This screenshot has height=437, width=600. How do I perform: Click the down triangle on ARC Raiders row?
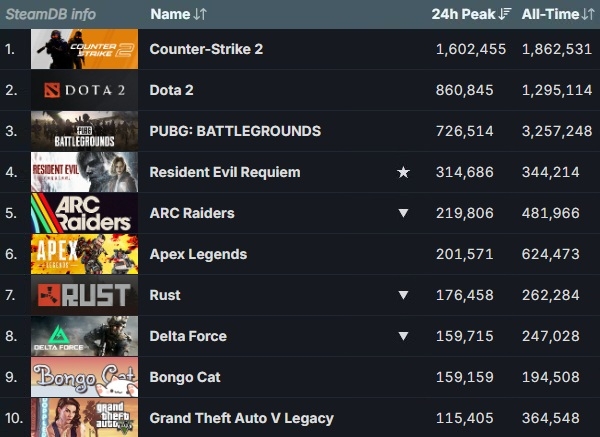point(403,213)
